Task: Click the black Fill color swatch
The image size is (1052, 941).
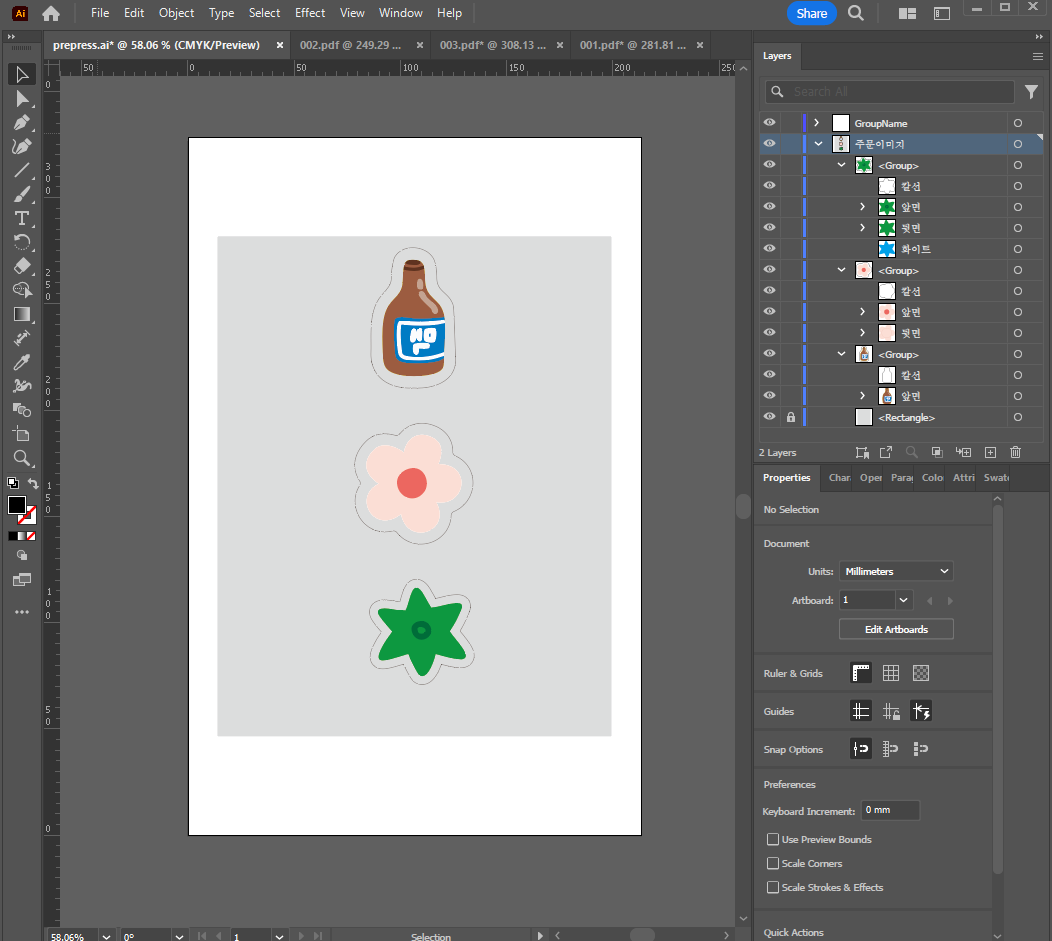Action: 17,505
